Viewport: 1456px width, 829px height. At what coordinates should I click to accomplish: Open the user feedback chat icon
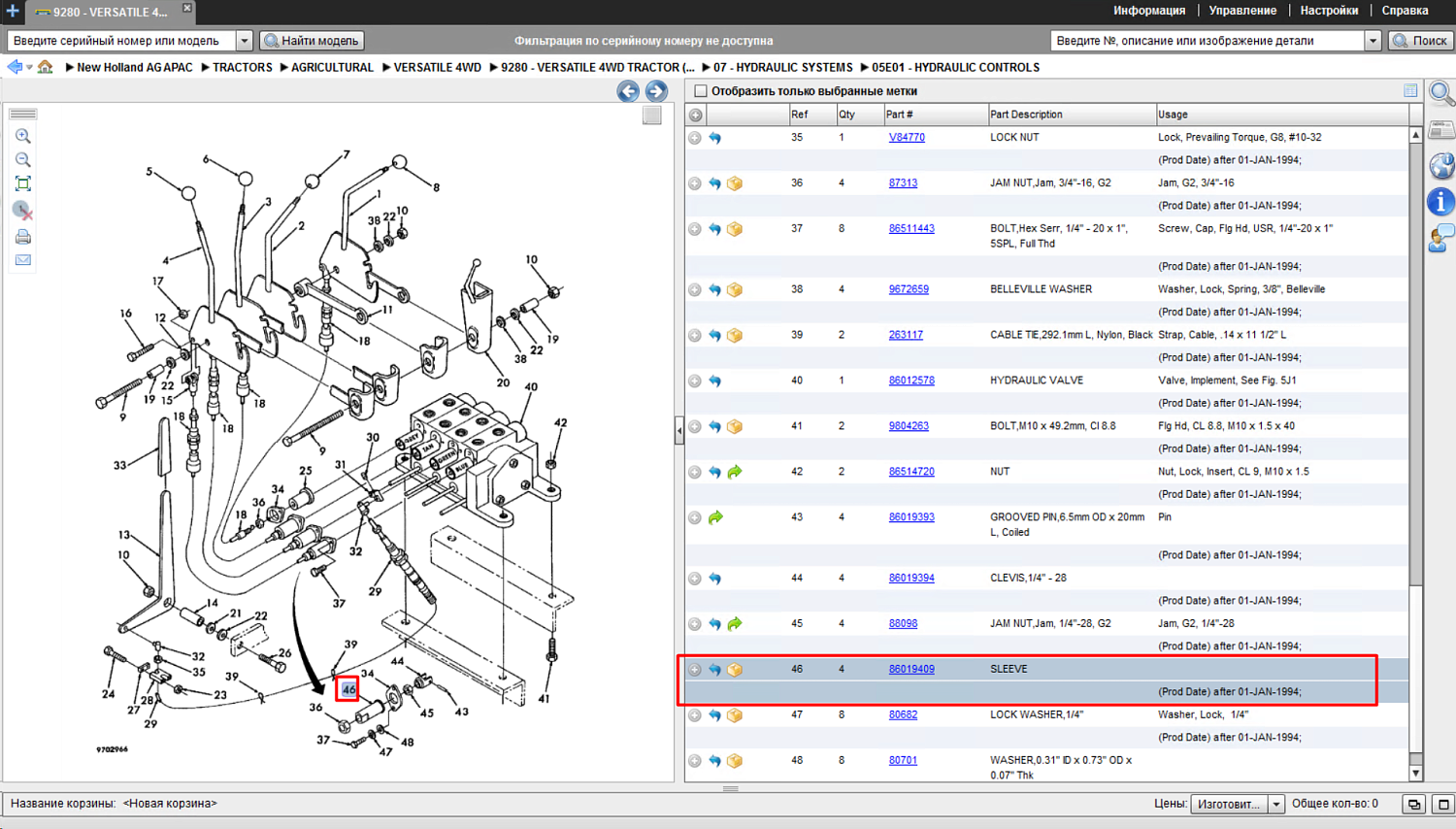(1441, 238)
